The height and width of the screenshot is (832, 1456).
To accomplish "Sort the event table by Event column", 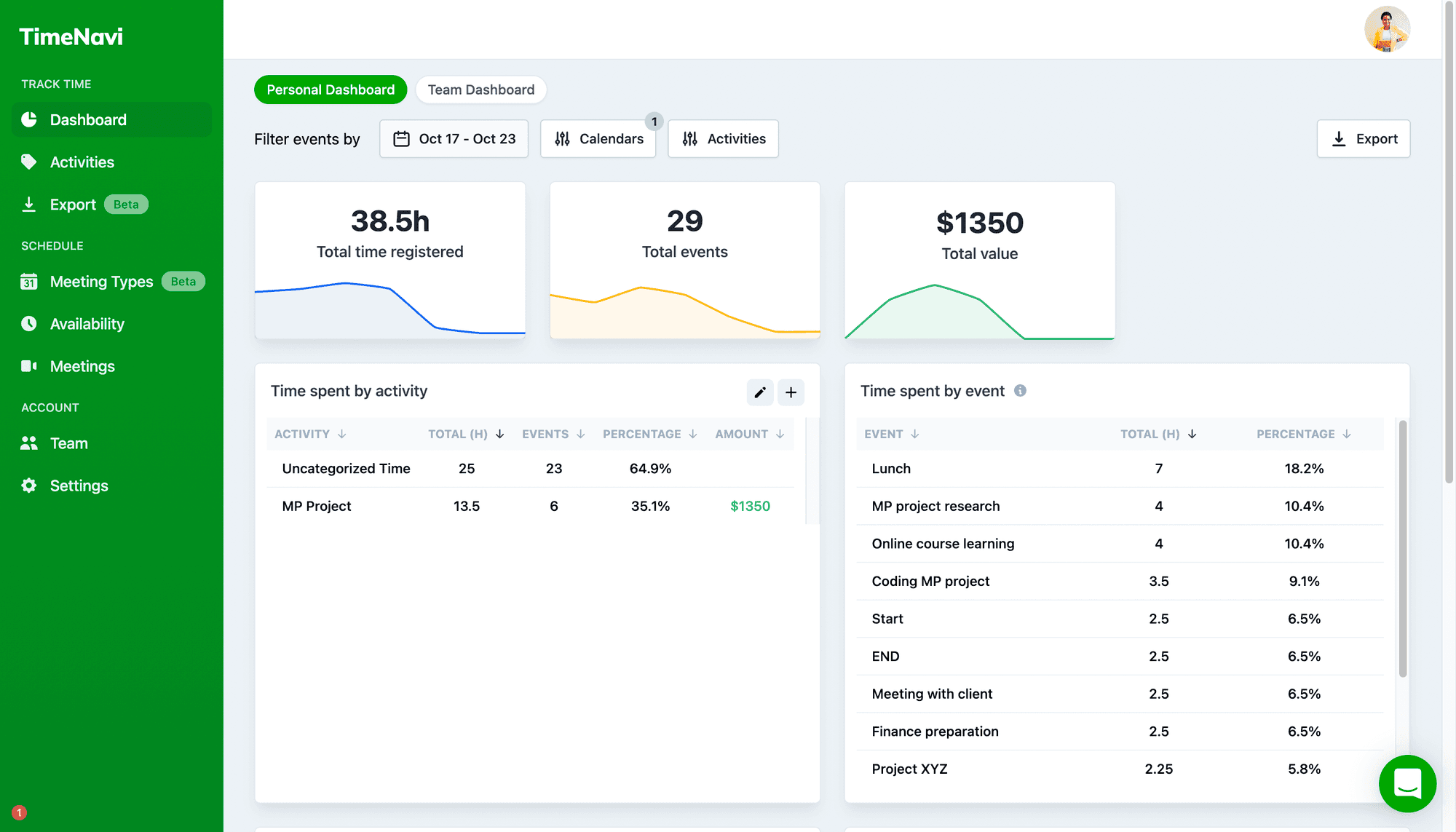I will point(892,434).
